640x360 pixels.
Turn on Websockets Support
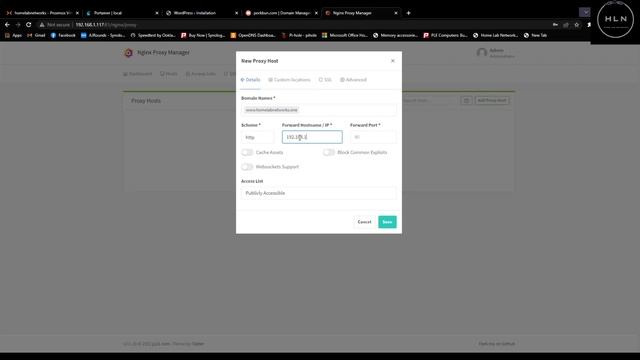(247, 167)
